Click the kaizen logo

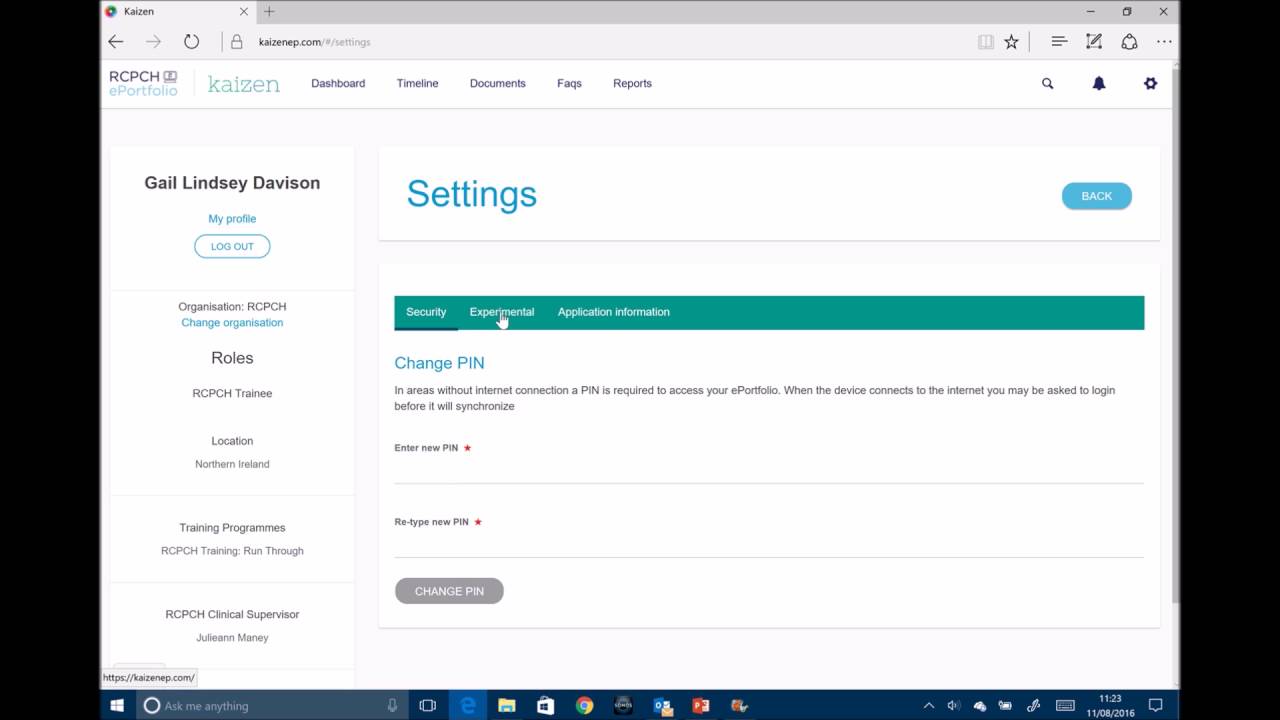(x=244, y=84)
